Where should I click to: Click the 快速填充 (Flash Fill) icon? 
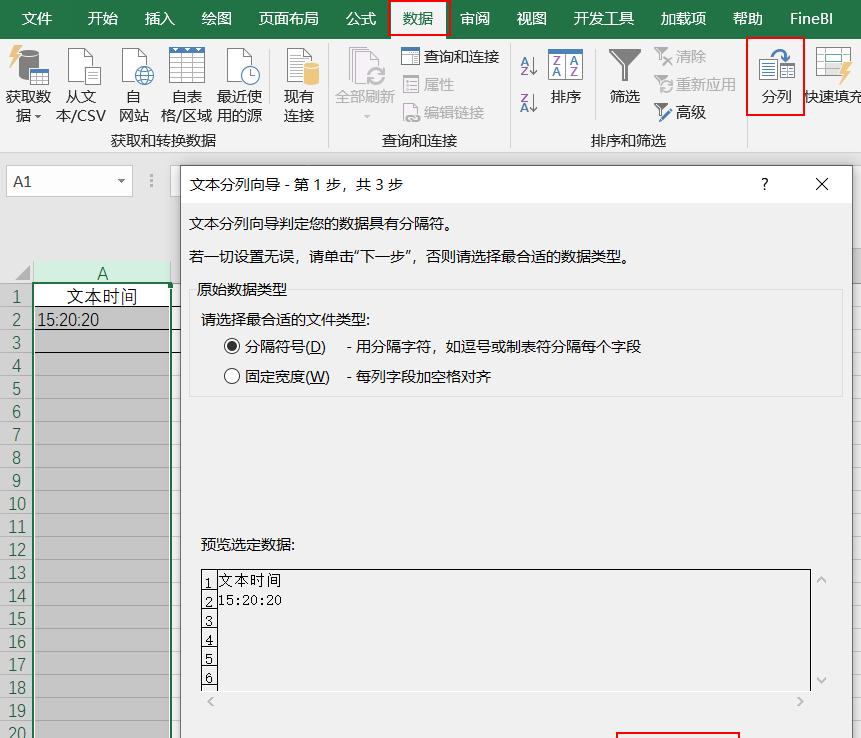pyautogui.click(x=835, y=65)
